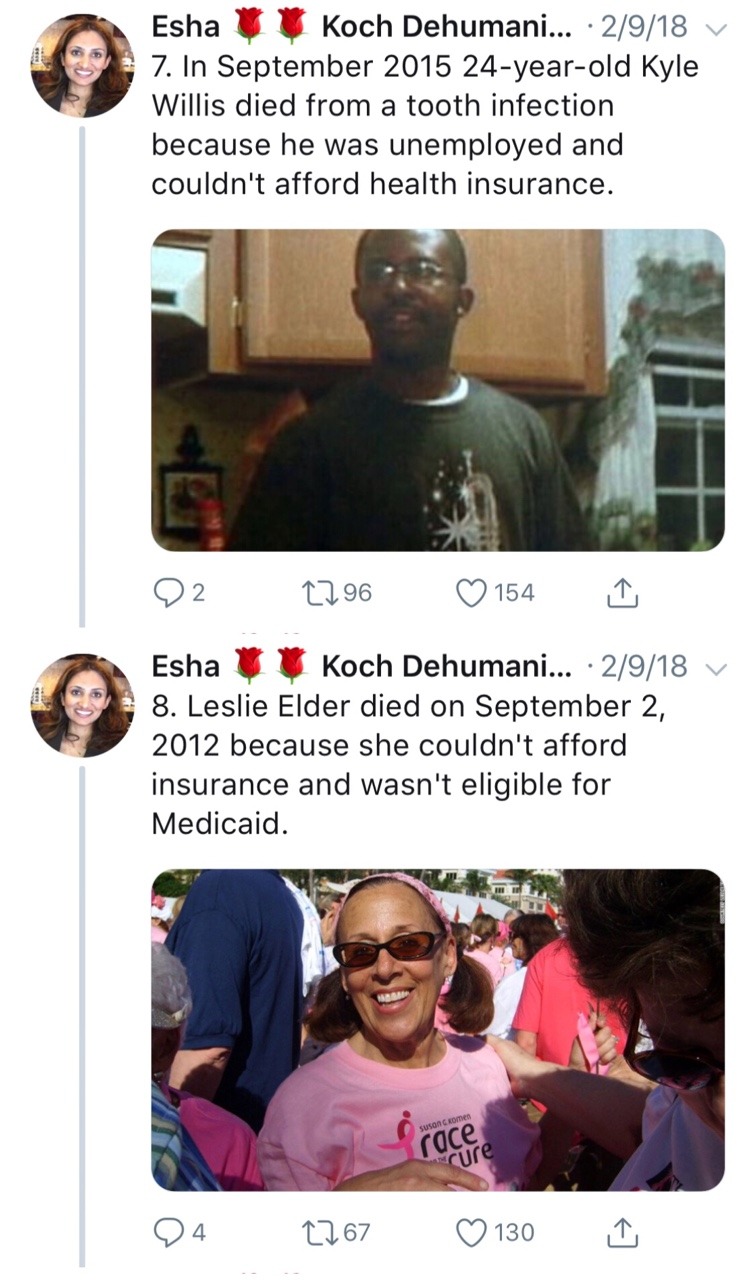Open Esha's avatar on tweet 8
This screenshot has width=756, height=1280.
tap(82, 705)
